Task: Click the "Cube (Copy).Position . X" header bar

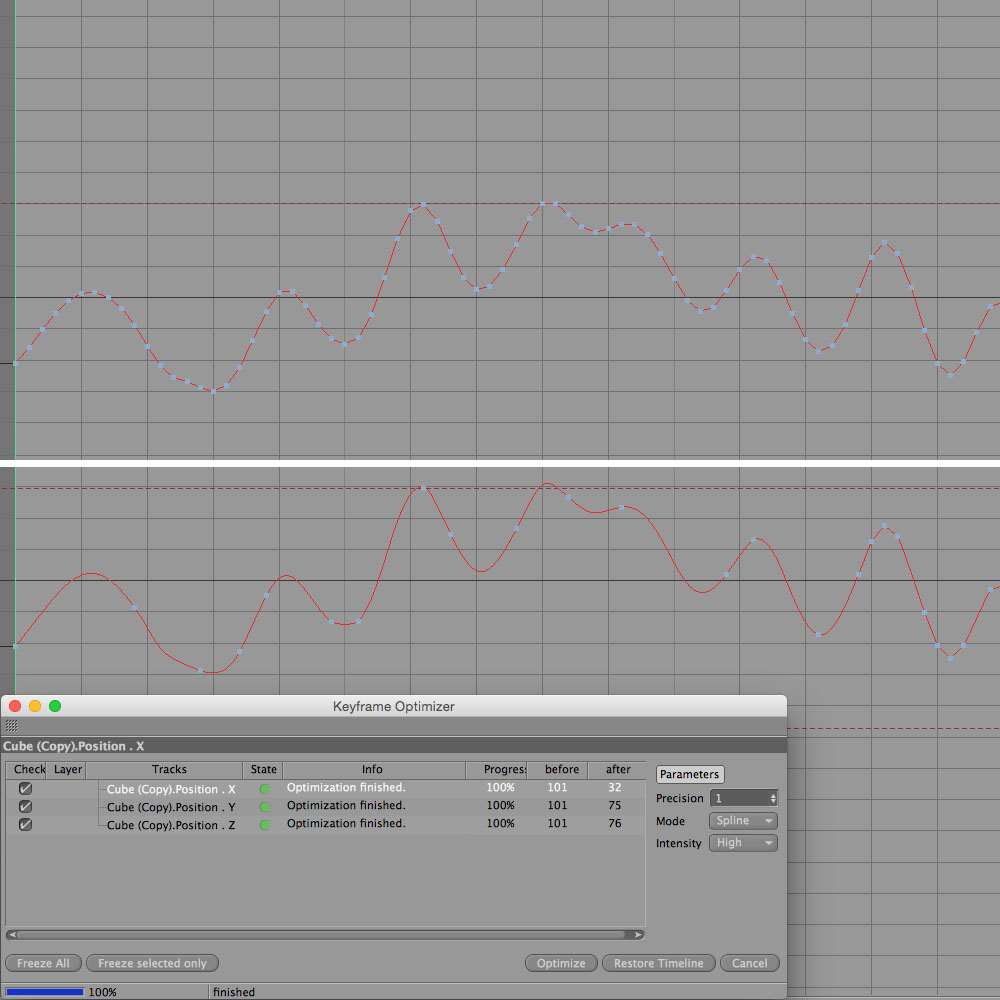Action: (393, 746)
